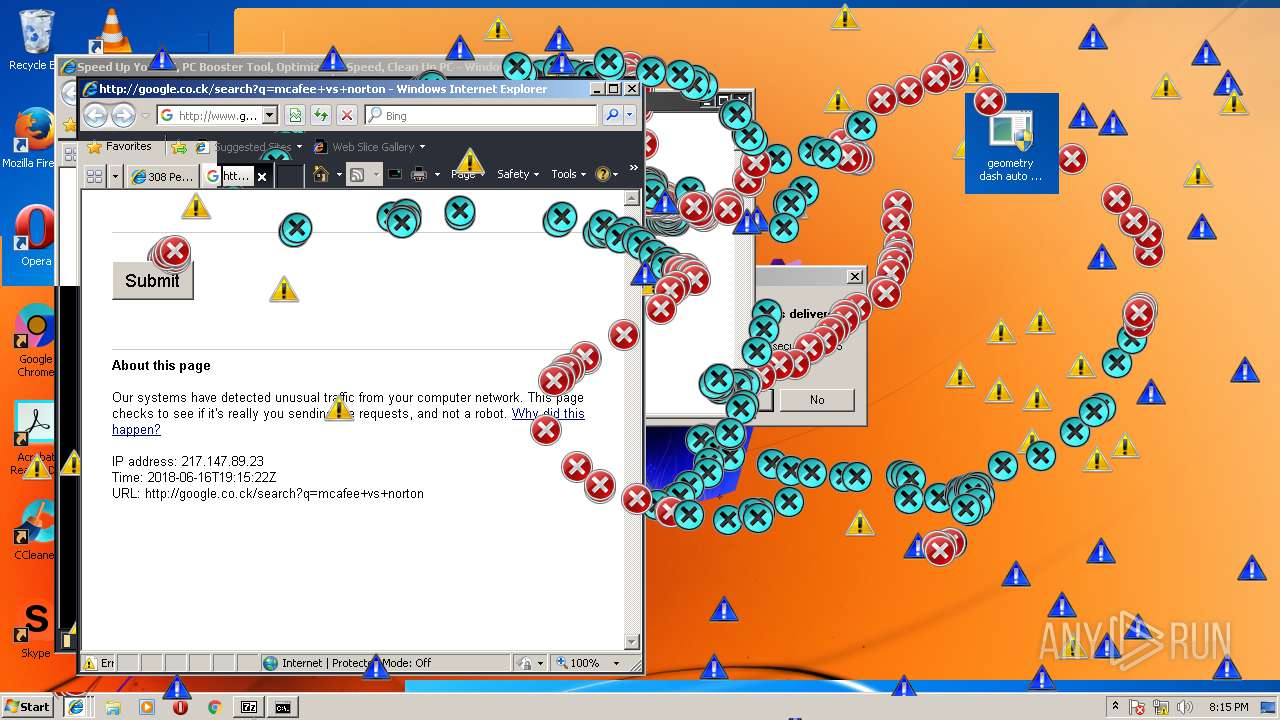Select the CCleaner desktop icon
The image size is (1280, 720).
[34, 530]
